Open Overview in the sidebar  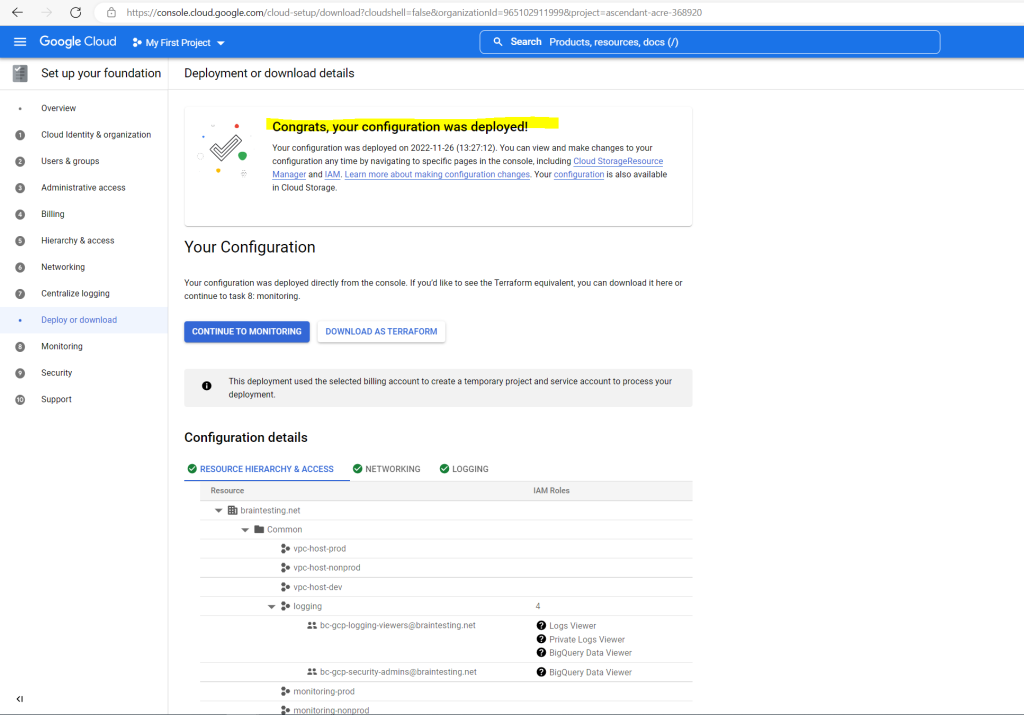point(58,108)
